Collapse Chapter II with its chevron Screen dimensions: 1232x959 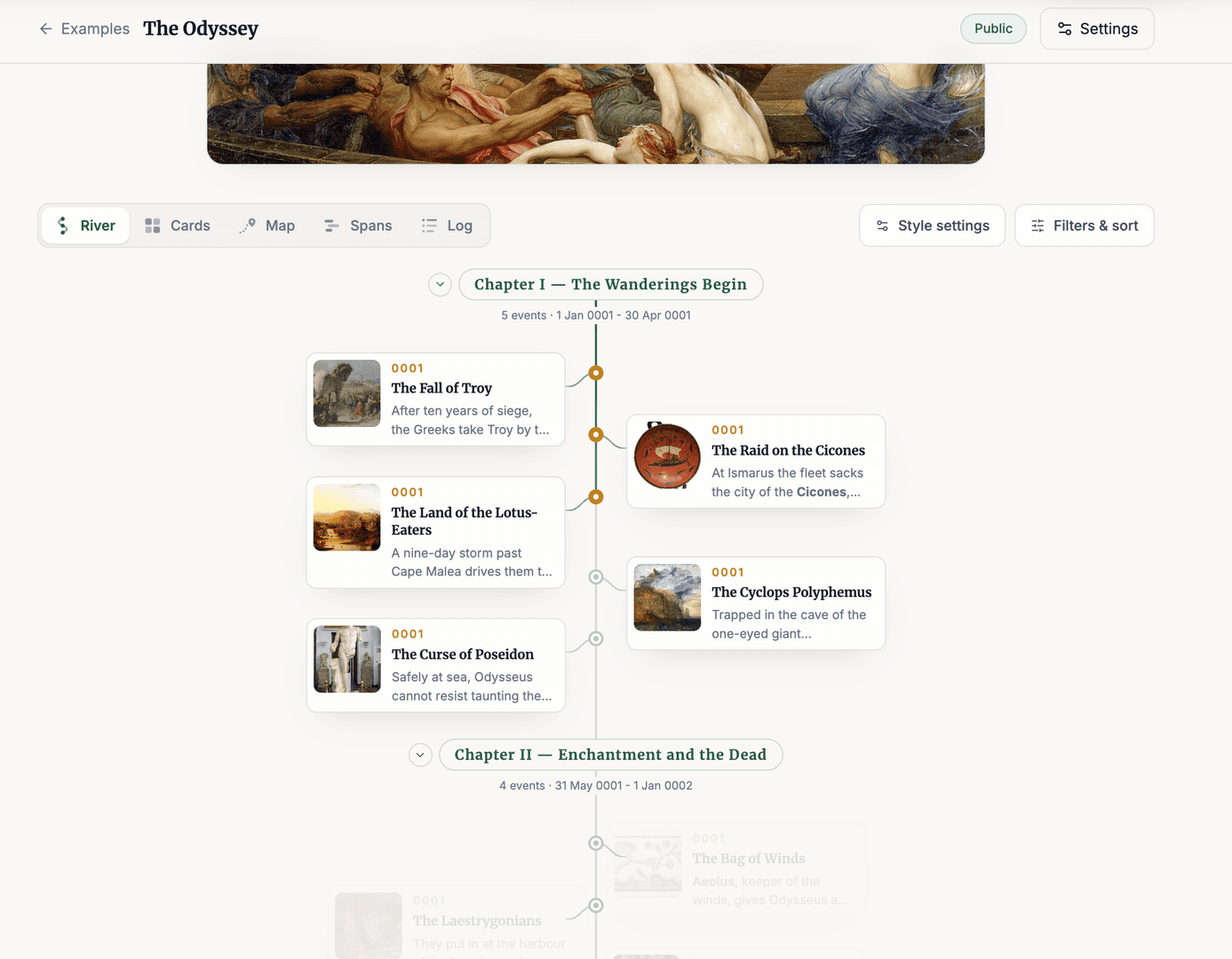420,755
